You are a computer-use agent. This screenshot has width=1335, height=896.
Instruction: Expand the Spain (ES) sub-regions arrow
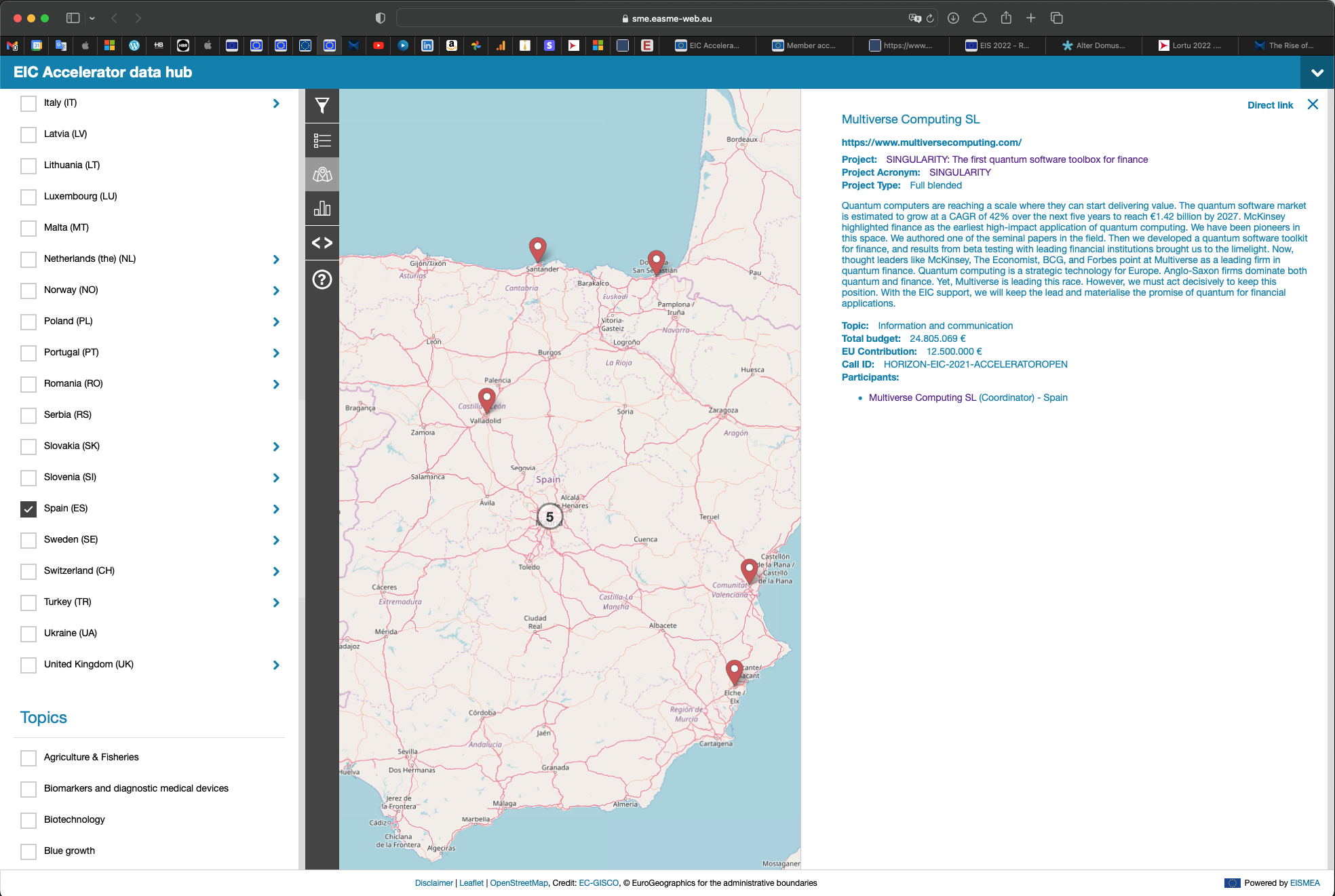click(276, 509)
